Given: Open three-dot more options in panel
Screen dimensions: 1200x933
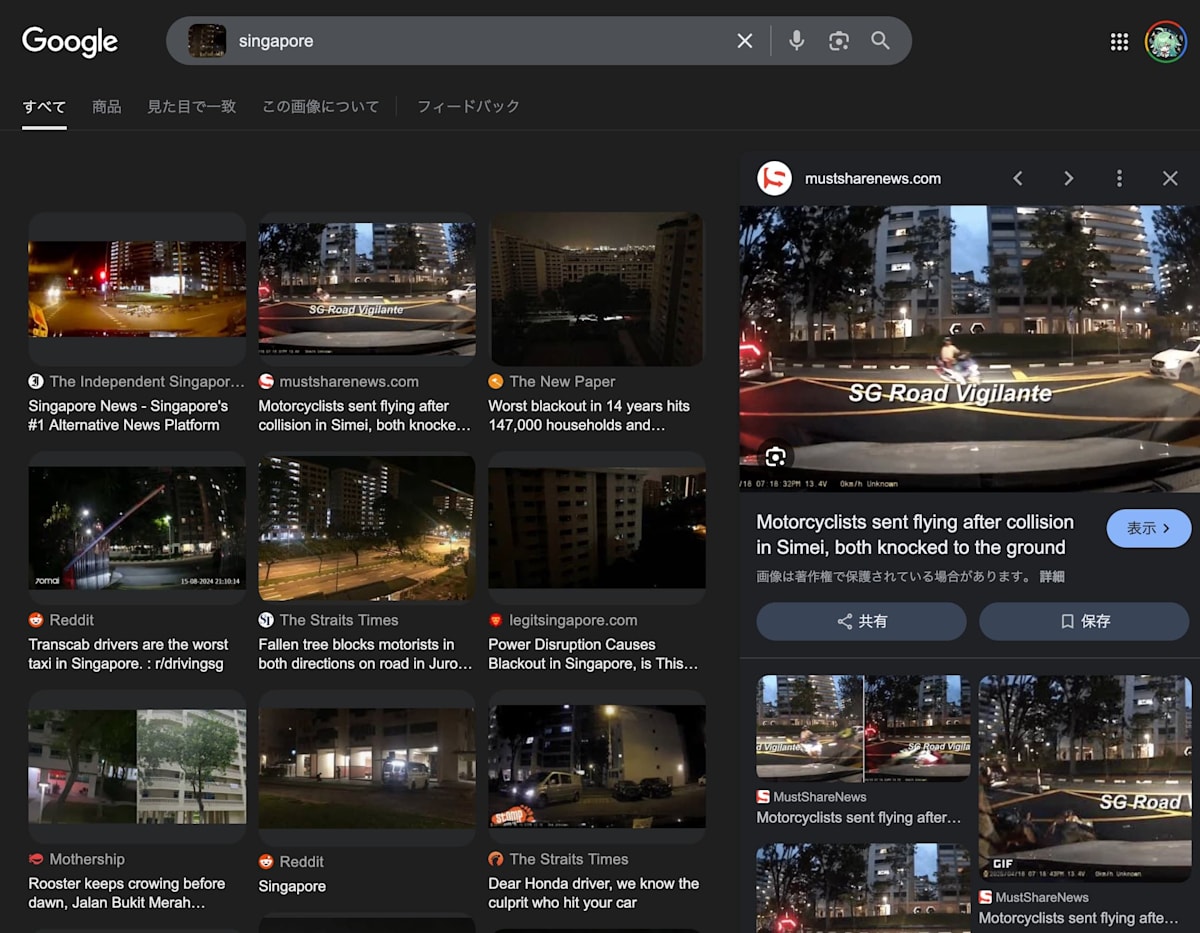Looking at the screenshot, I should pyautogui.click(x=1119, y=178).
